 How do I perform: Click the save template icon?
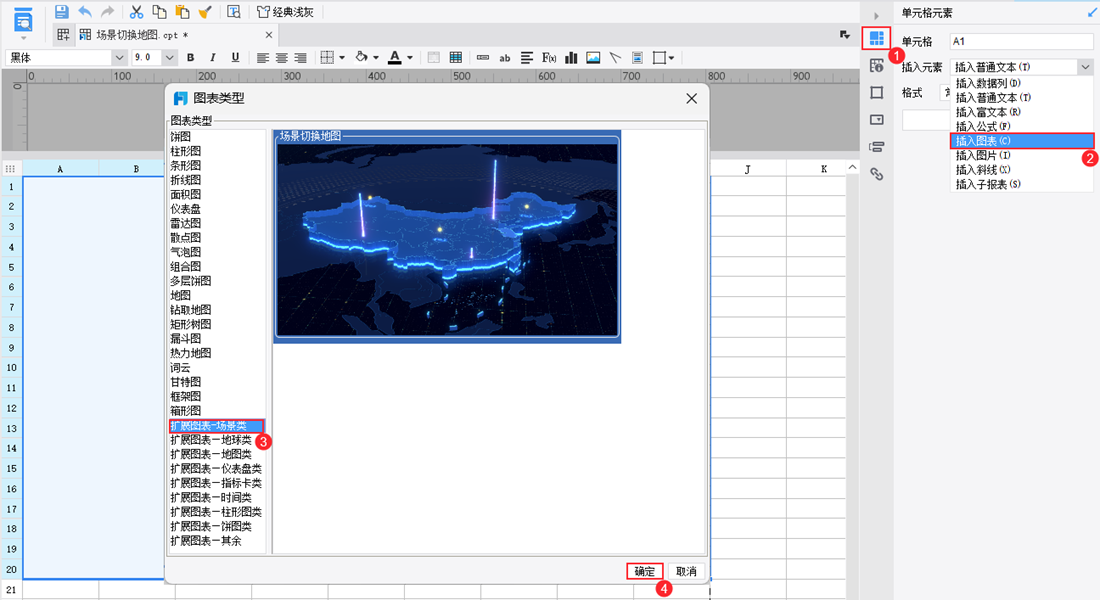[x=62, y=12]
